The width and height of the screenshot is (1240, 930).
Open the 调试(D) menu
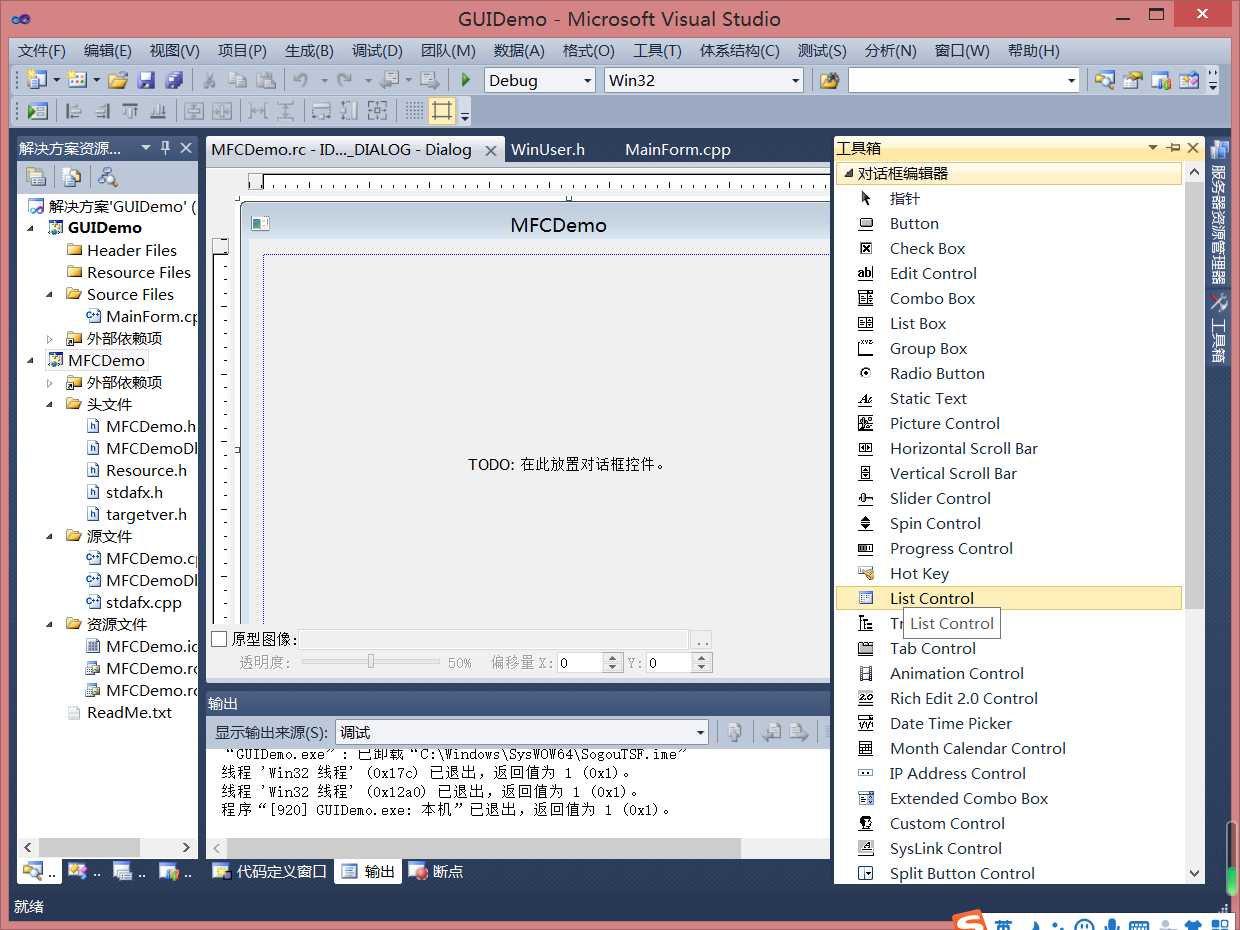pos(377,51)
